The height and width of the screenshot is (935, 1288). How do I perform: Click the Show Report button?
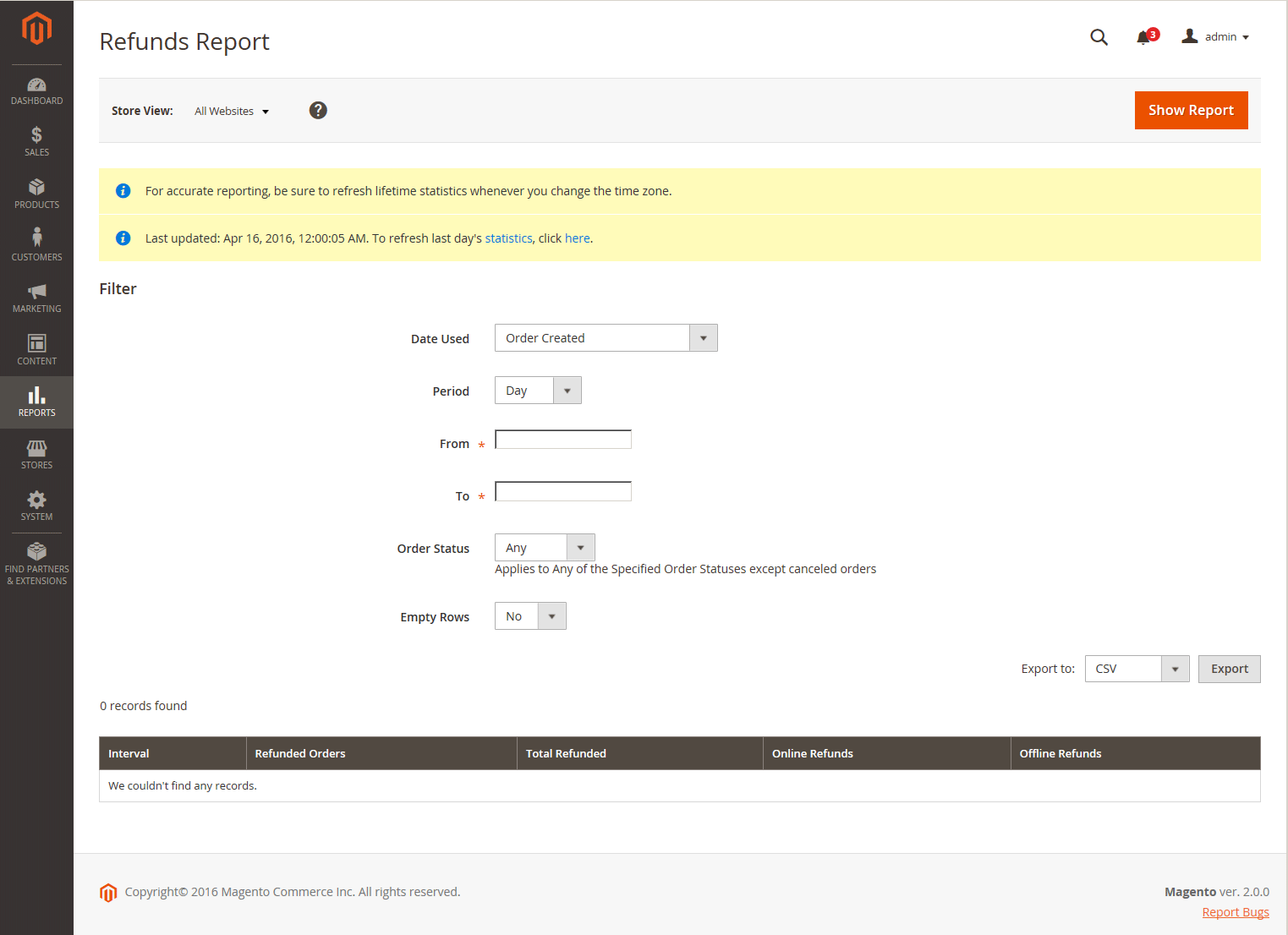coord(1191,111)
